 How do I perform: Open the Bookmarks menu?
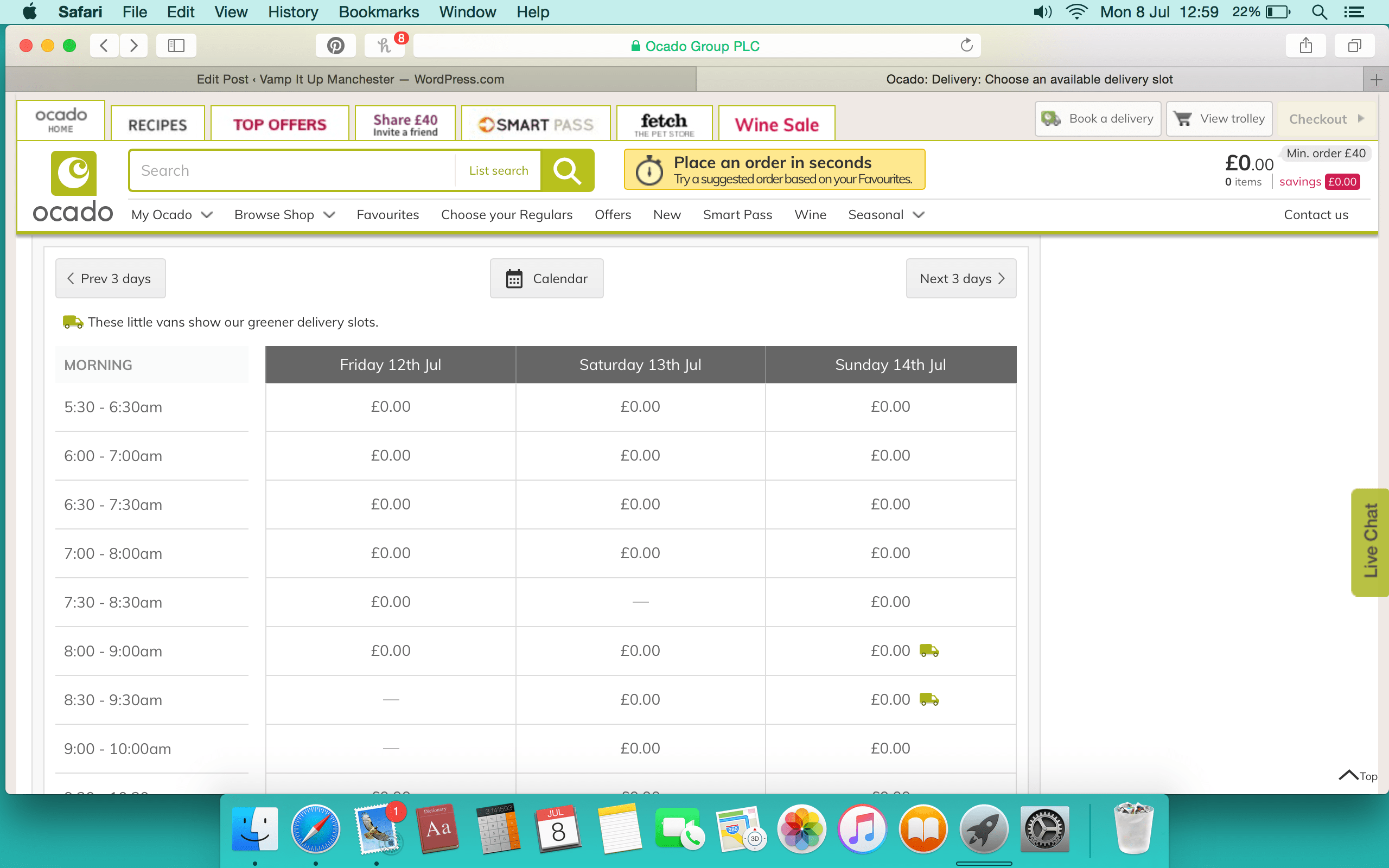coord(378,12)
